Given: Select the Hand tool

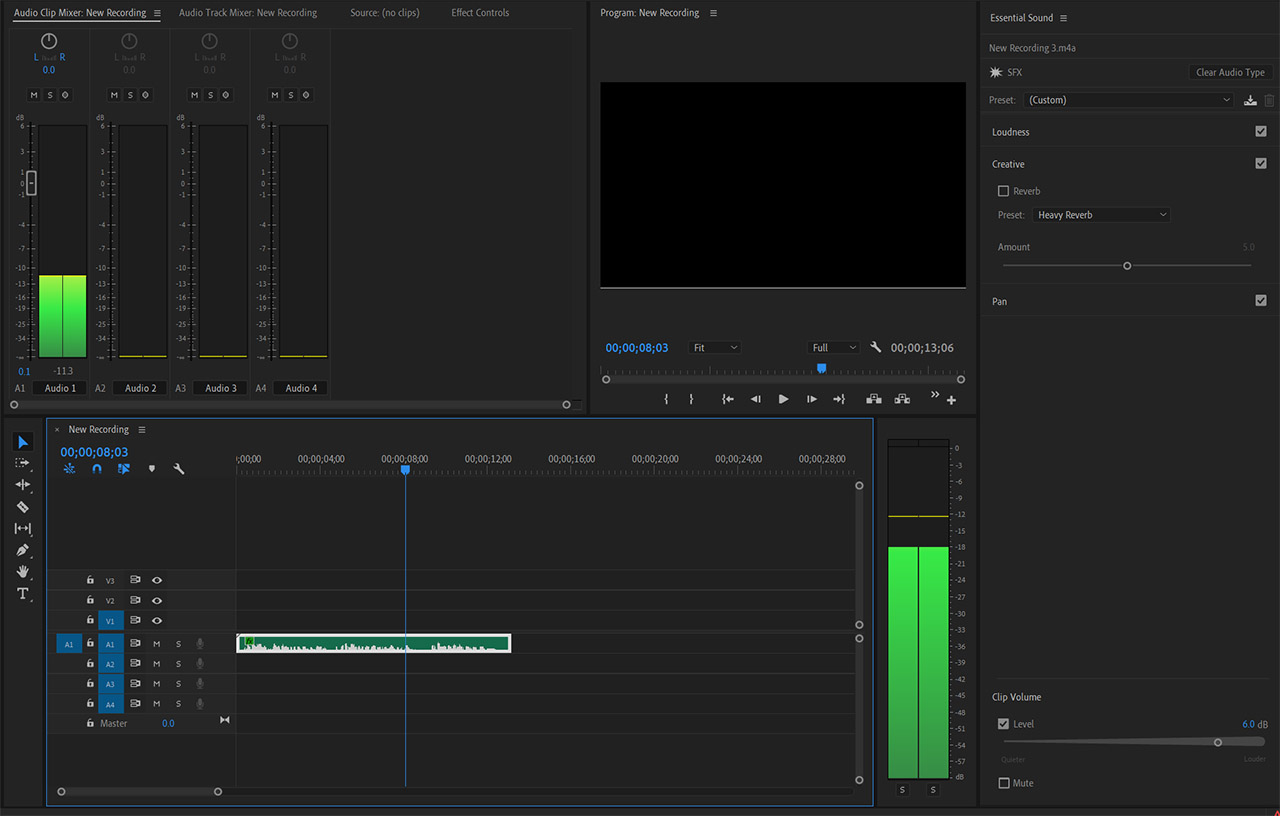Looking at the screenshot, I should point(23,572).
